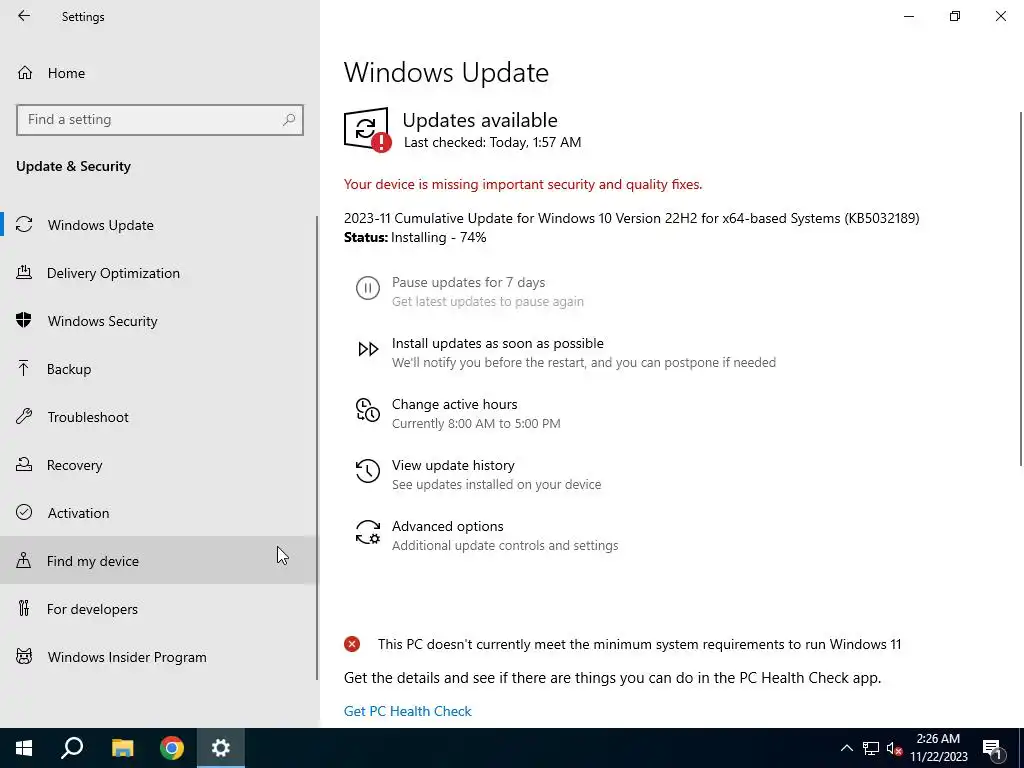Click the 'Update & Security' heading
This screenshot has width=1024, height=768.
point(73,167)
